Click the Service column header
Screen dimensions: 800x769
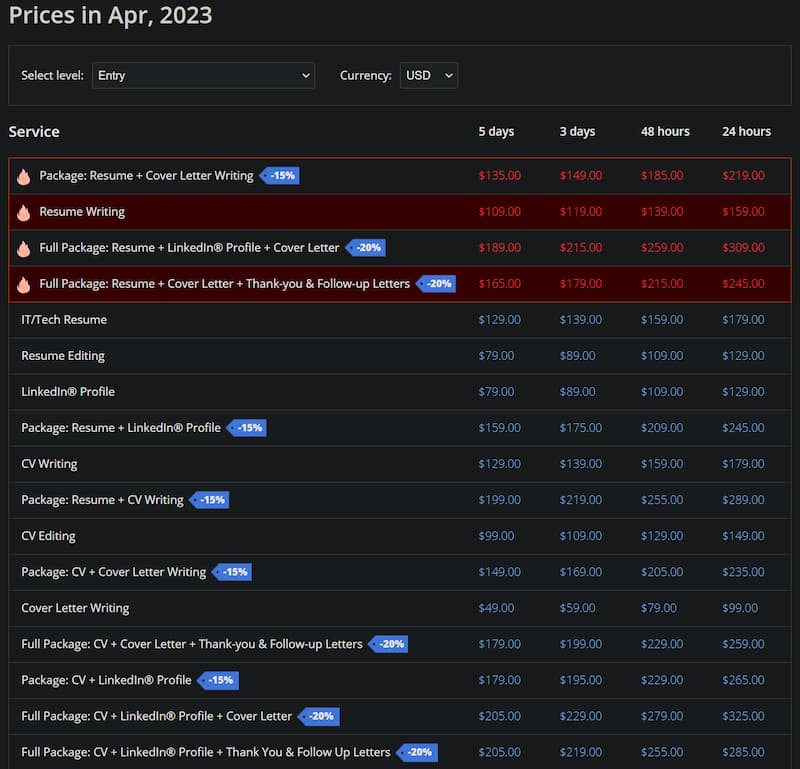click(34, 132)
